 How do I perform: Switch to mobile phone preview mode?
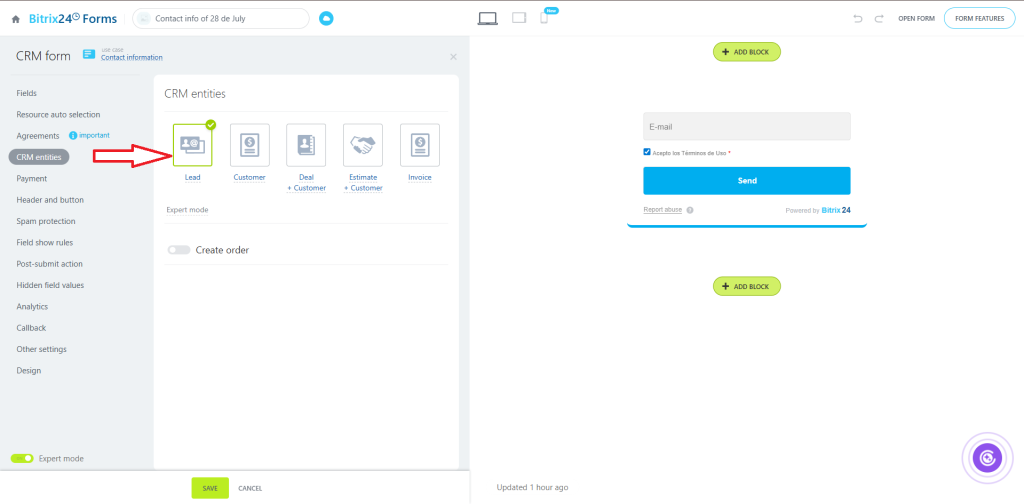(x=544, y=18)
